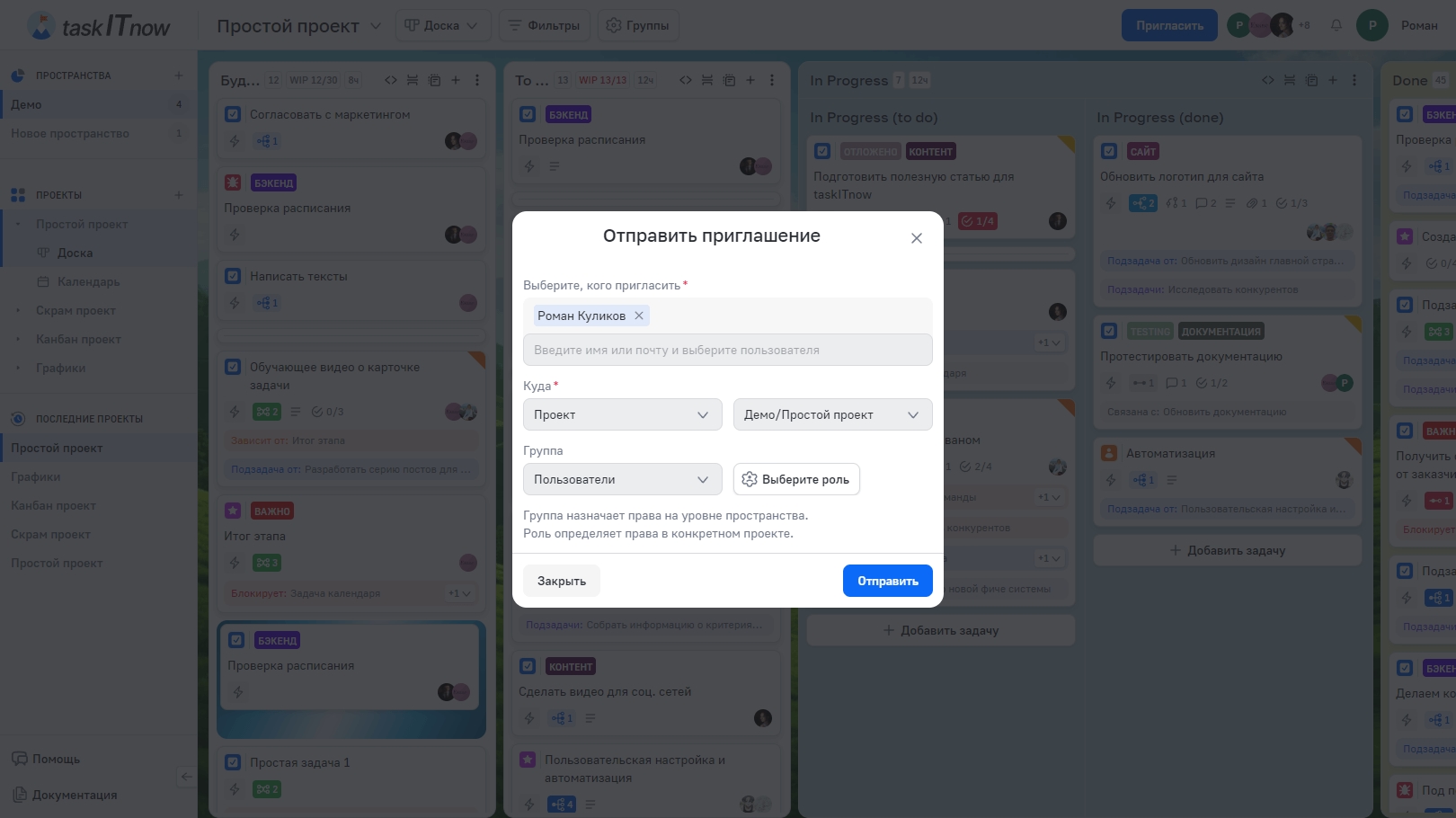This screenshot has height=818, width=1456.
Task: Open the Демо/Простой проект dropdown
Action: (x=832, y=414)
